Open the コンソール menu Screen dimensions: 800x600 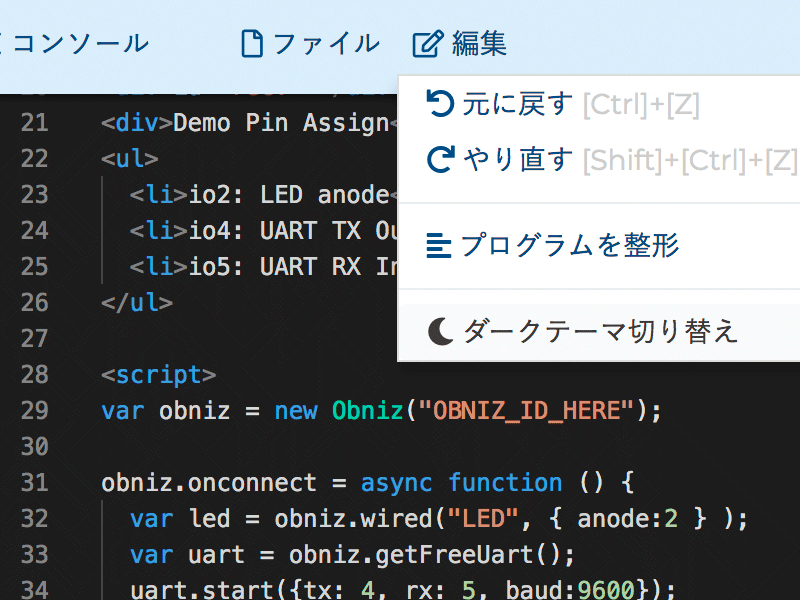coord(80,43)
